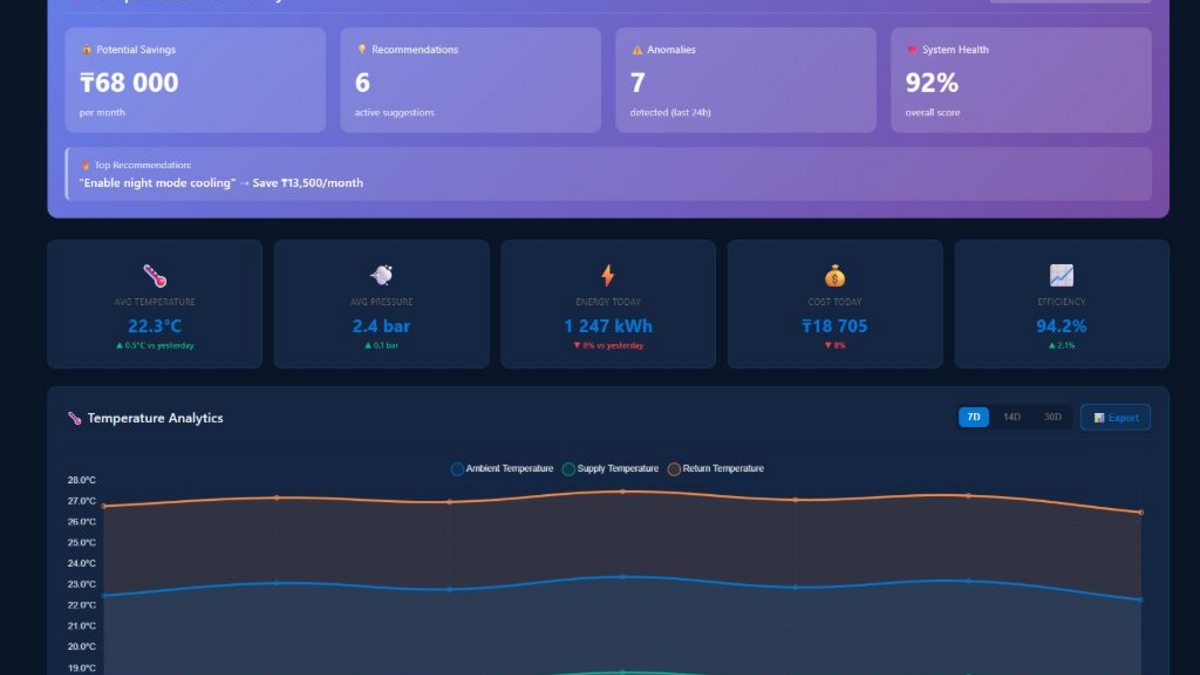Keep the 7D range selected
Image resolution: width=1200 pixels, height=675 pixels.
coord(973,417)
